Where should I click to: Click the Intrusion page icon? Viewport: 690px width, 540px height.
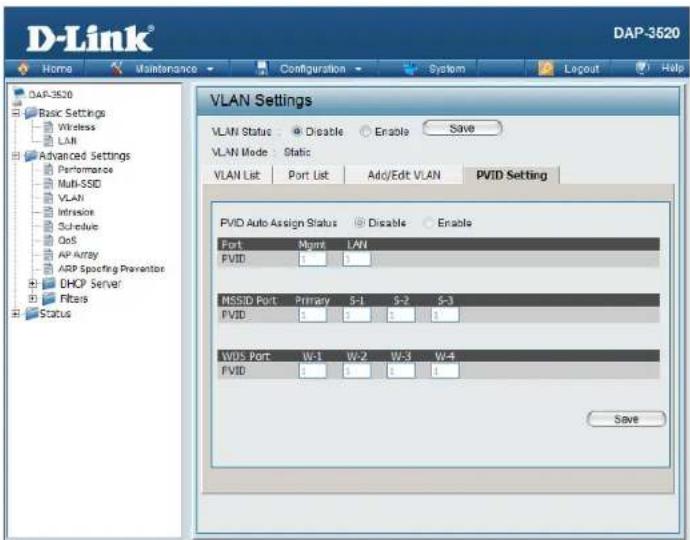48,212
